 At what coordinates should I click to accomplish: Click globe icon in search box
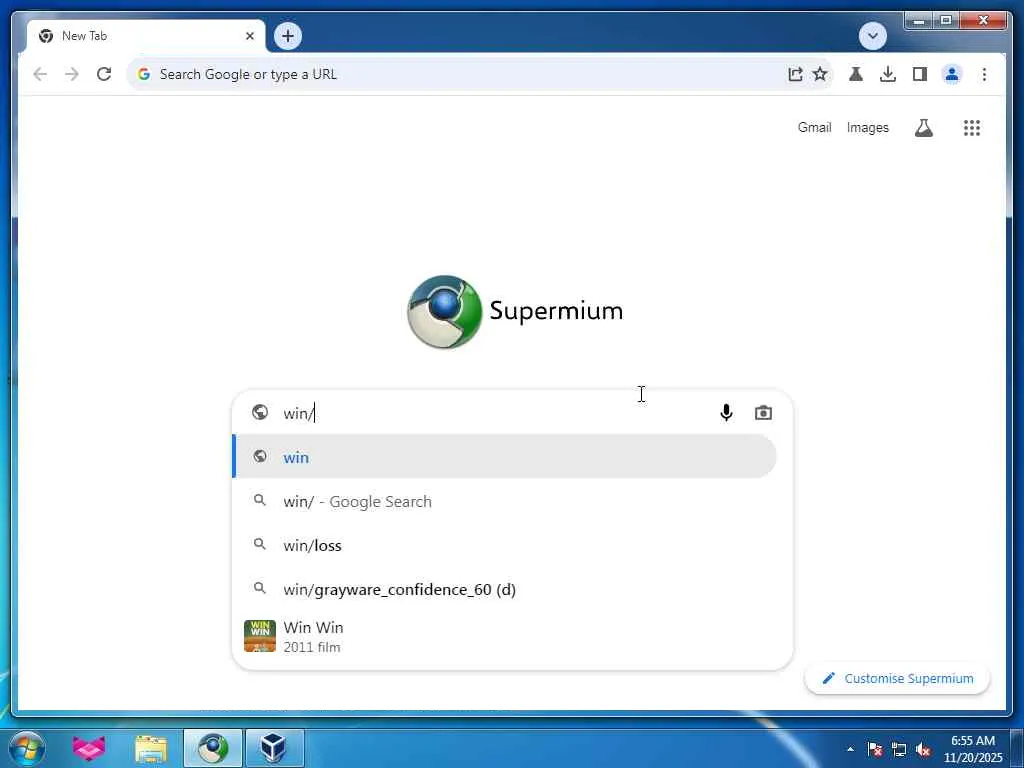coord(260,412)
